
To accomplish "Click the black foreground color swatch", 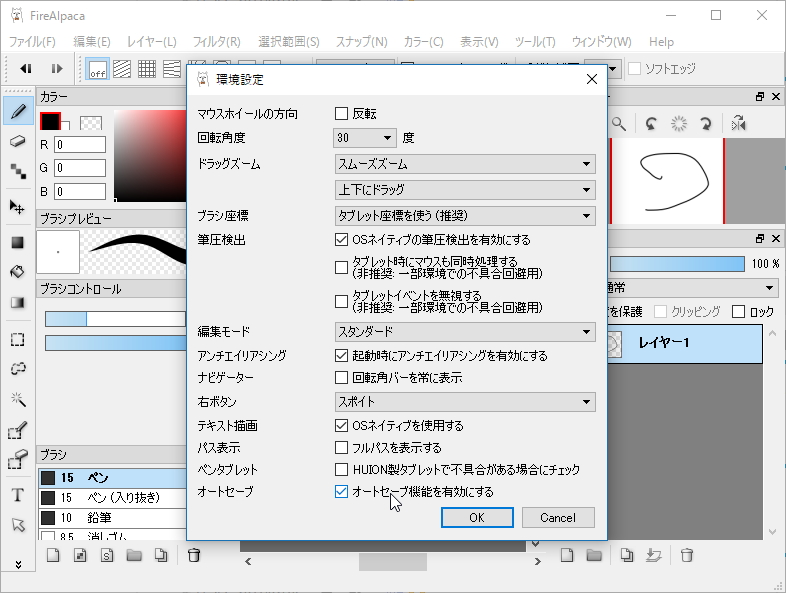I will [50, 121].
